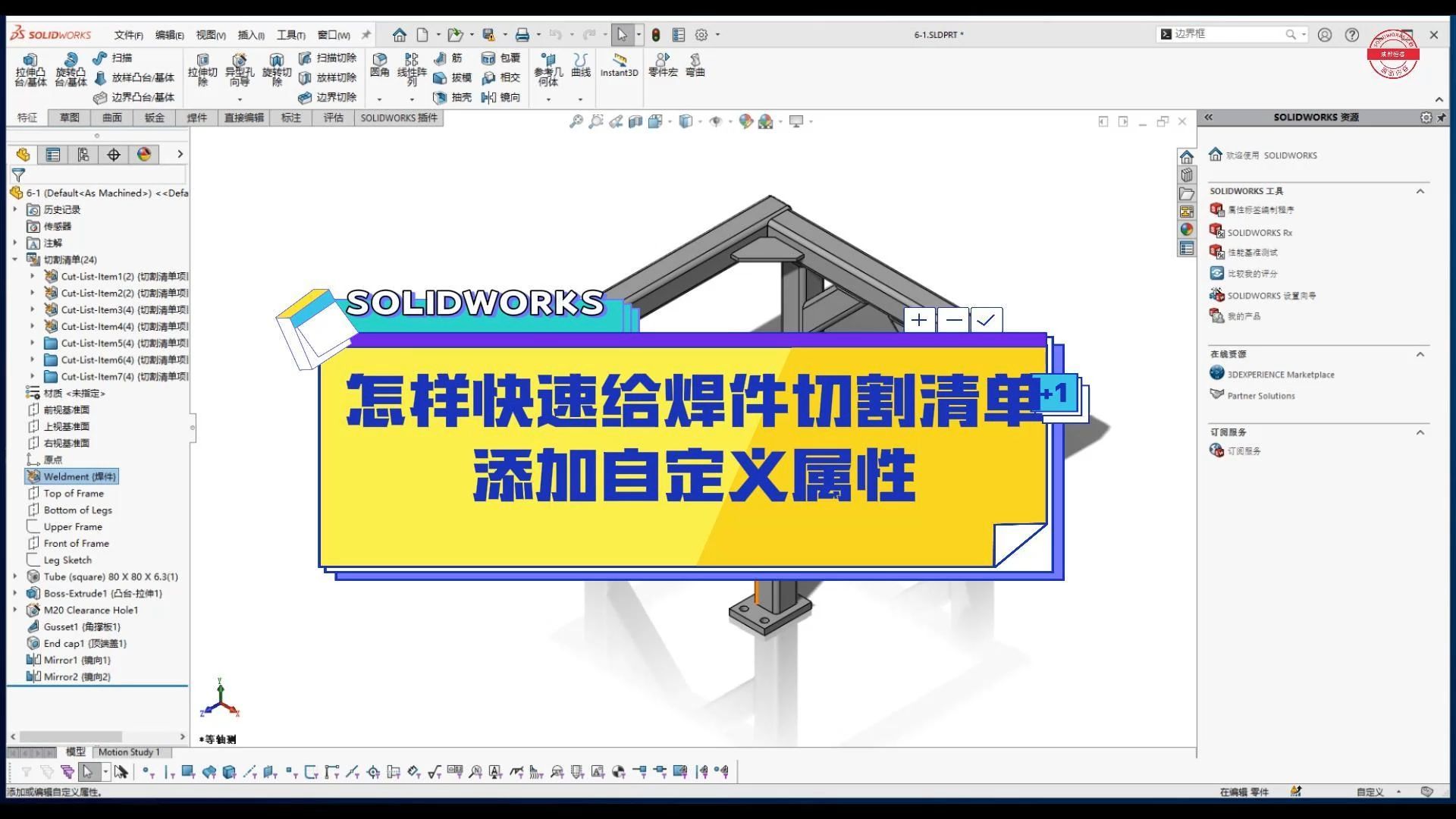This screenshot has height=819, width=1456.
Task: Expand the M20 Clearance Hole1 feature
Action: pyautogui.click(x=14, y=610)
